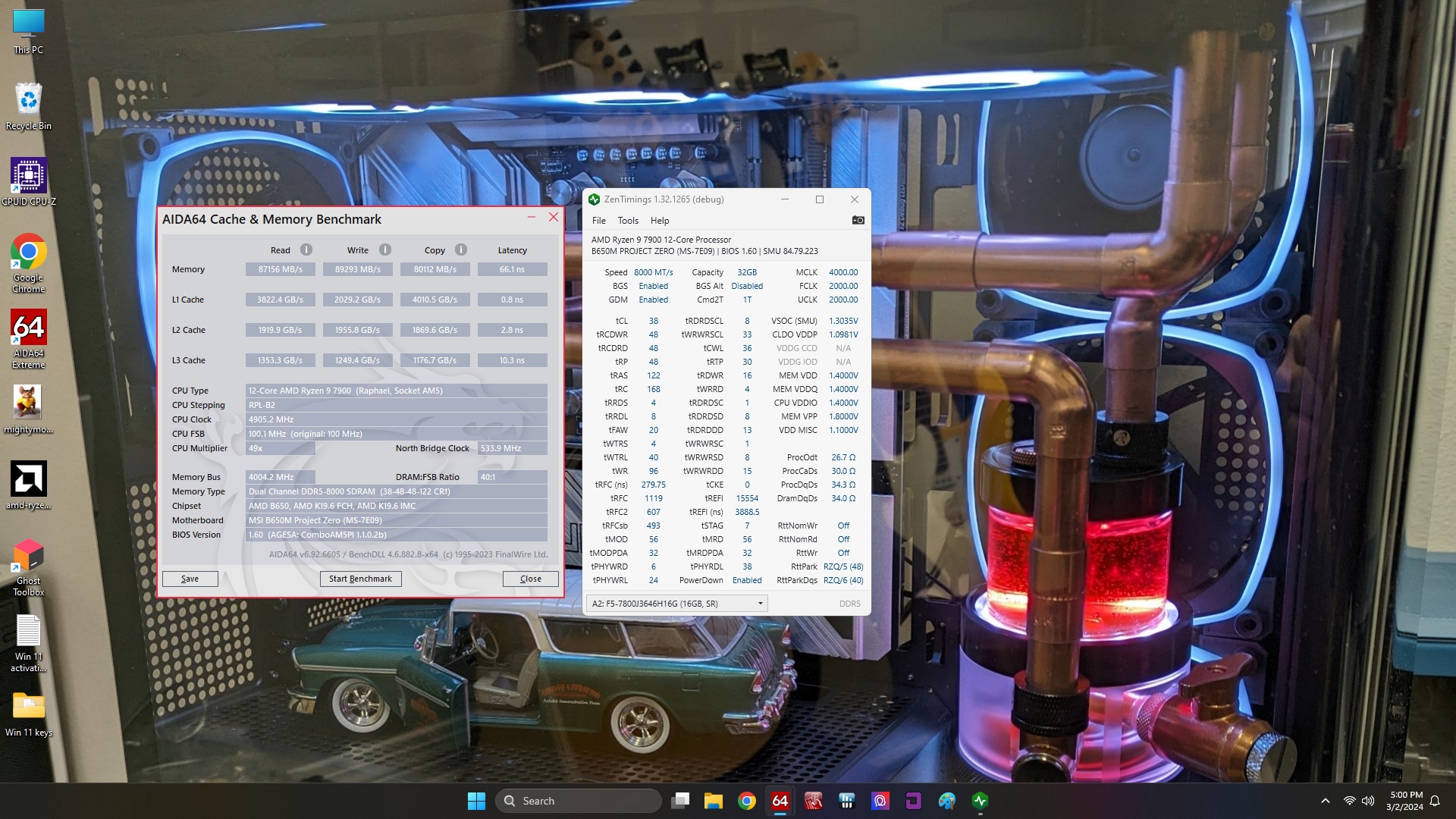
Task: Launch Ghost Toolbox desktop shortcut
Action: pos(28,566)
